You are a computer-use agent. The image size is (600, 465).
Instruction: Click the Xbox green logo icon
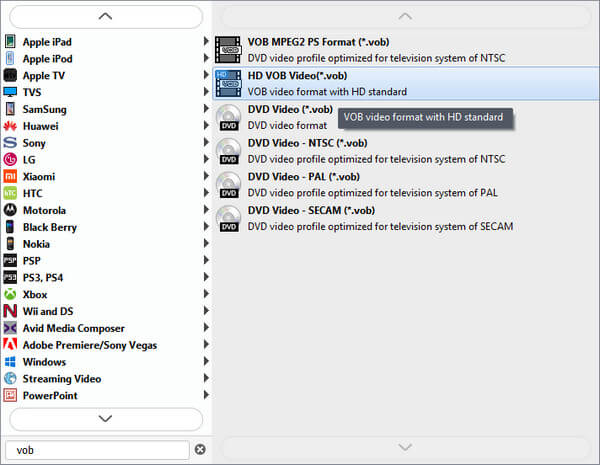pos(10,294)
